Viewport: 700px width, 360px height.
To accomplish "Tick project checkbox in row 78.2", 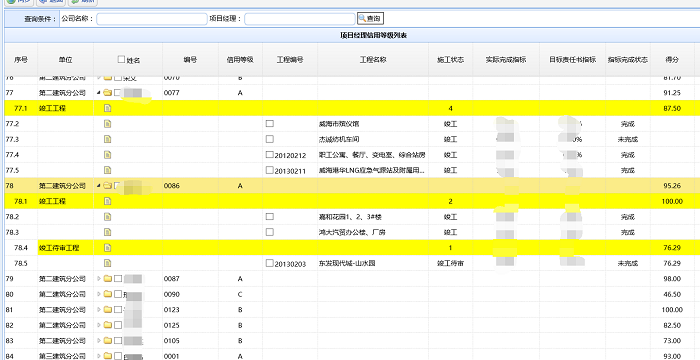I will point(270,217).
